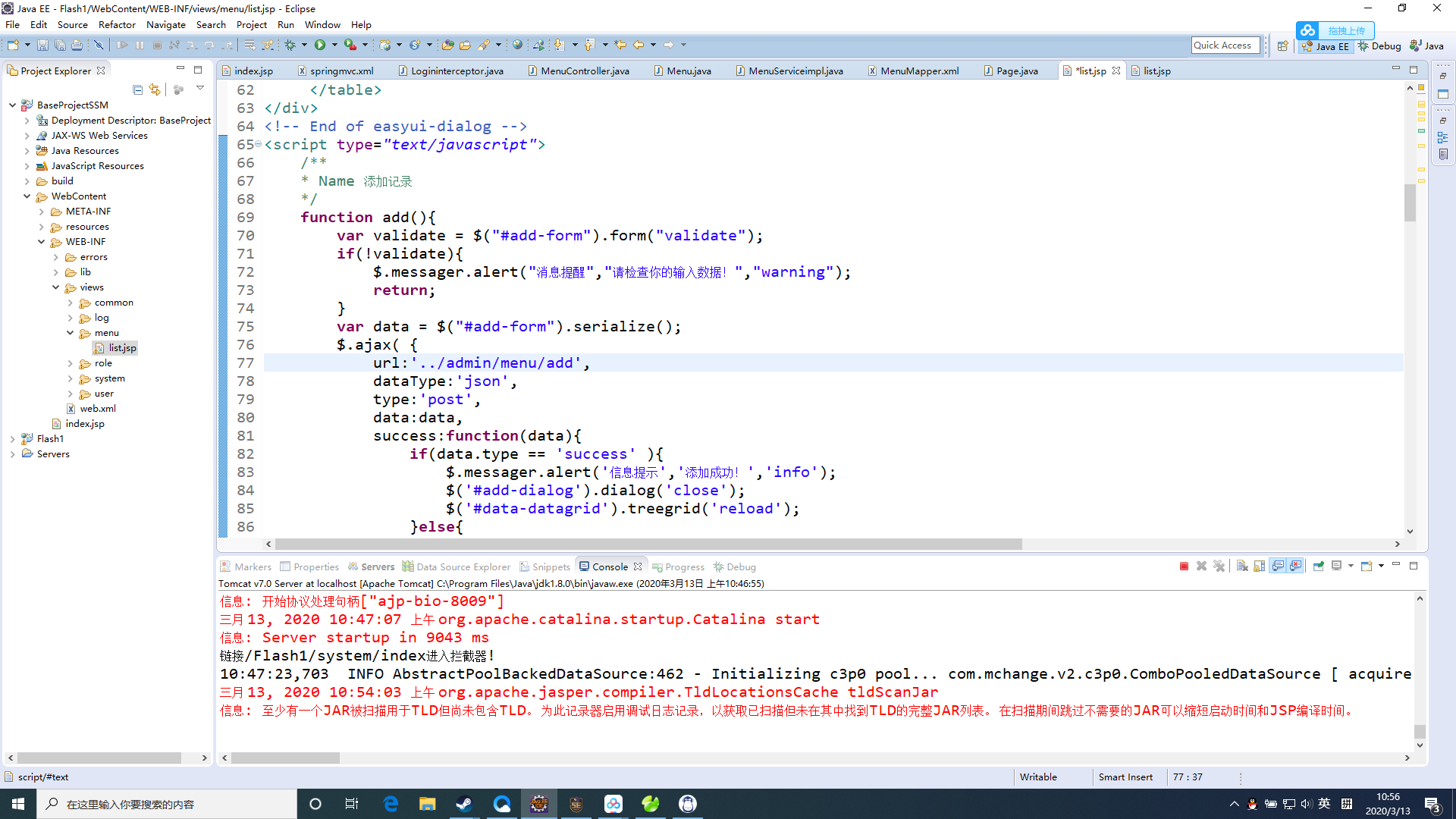Viewport: 1456px width, 819px height.
Task: Open the Debug button dropdown arrow
Action: [x=304, y=45]
